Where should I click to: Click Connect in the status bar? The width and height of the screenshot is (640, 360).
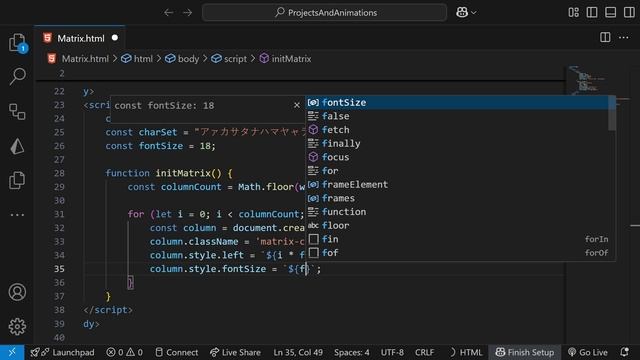(176, 352)
